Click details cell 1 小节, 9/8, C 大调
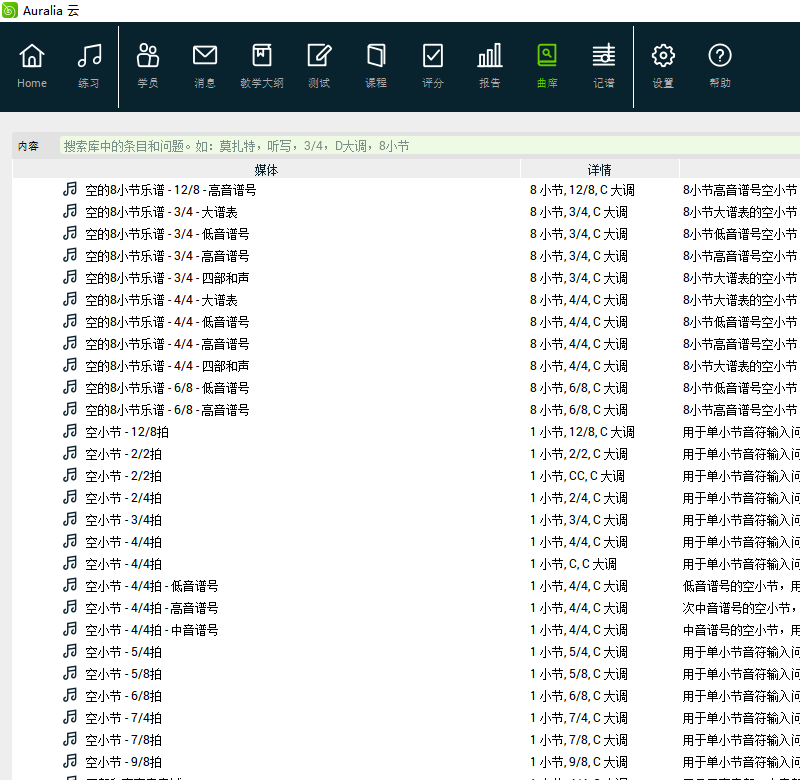 coord(579,762)
